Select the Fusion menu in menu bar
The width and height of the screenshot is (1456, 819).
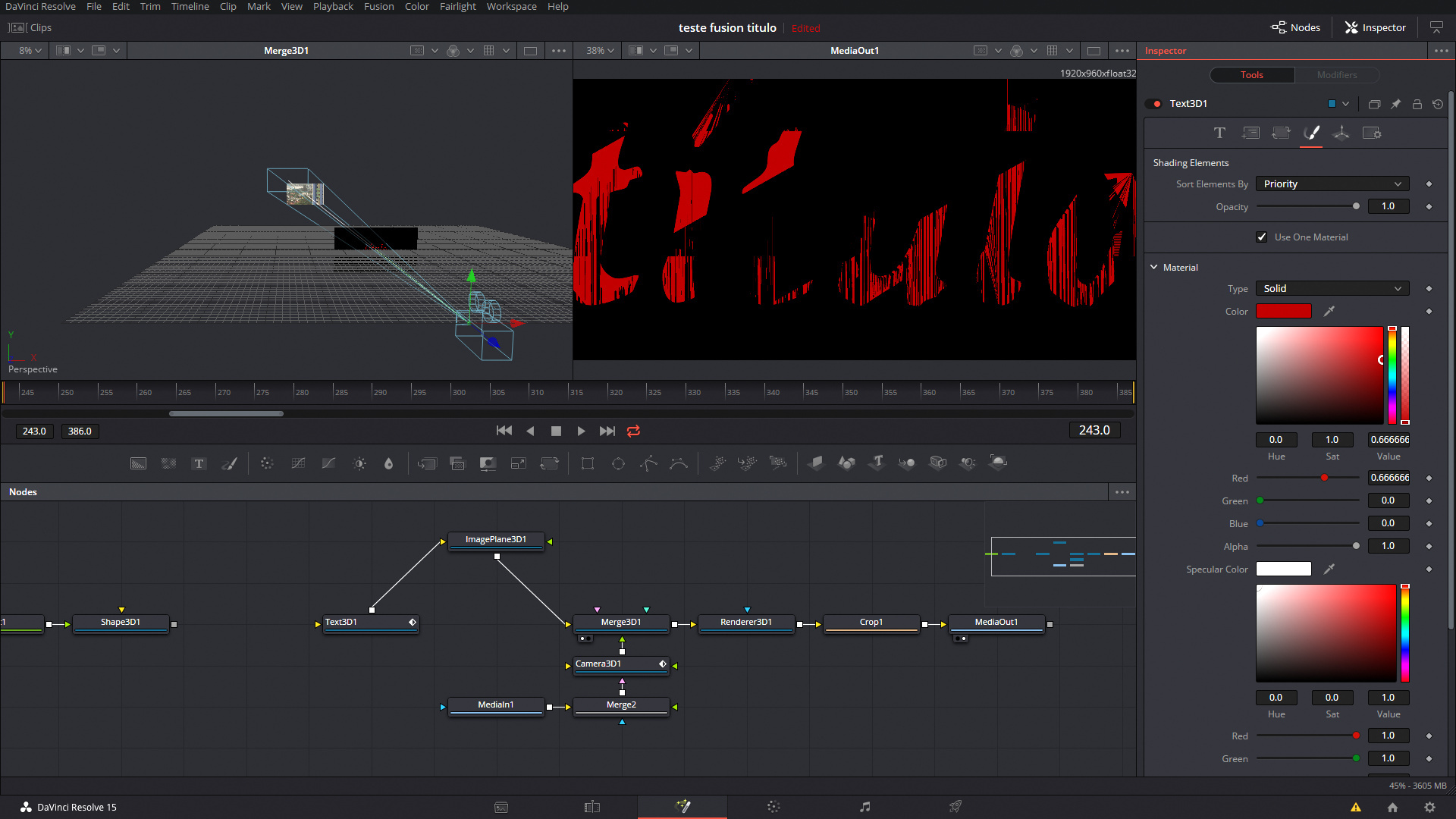coord(378,6)
